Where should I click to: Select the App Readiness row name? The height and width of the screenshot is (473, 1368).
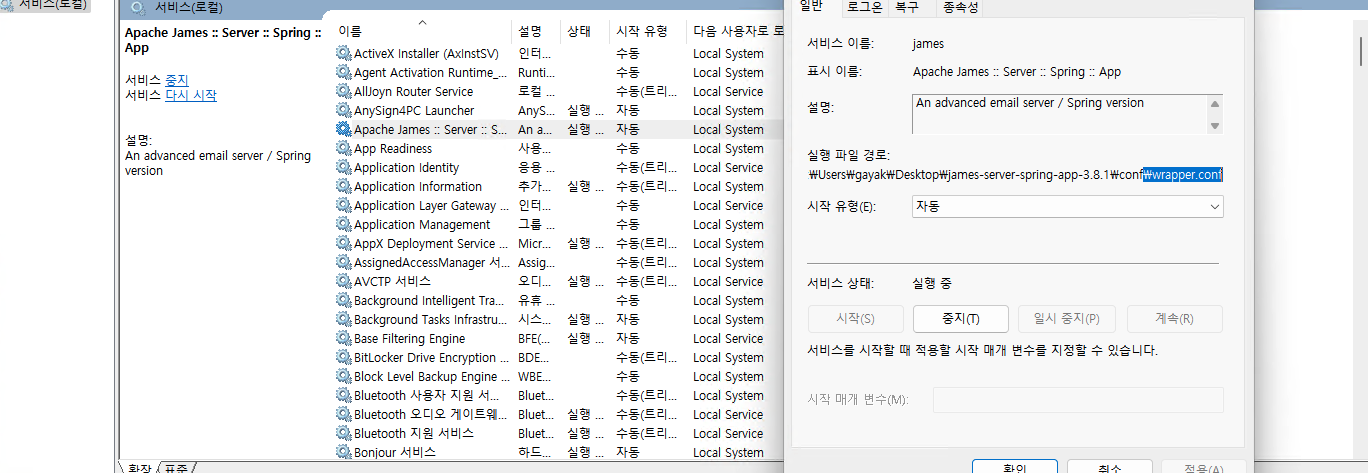pos(393,149)
